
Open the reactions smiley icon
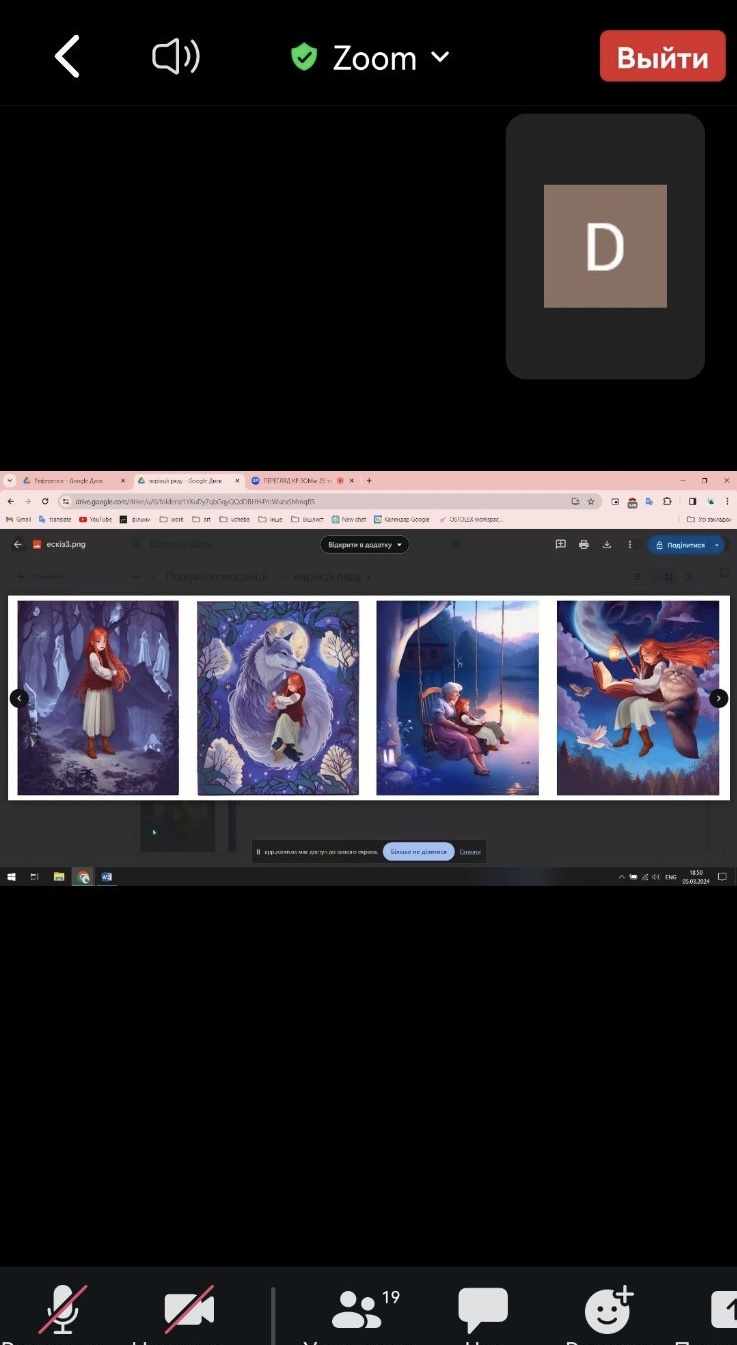[x=608, y=1308]
